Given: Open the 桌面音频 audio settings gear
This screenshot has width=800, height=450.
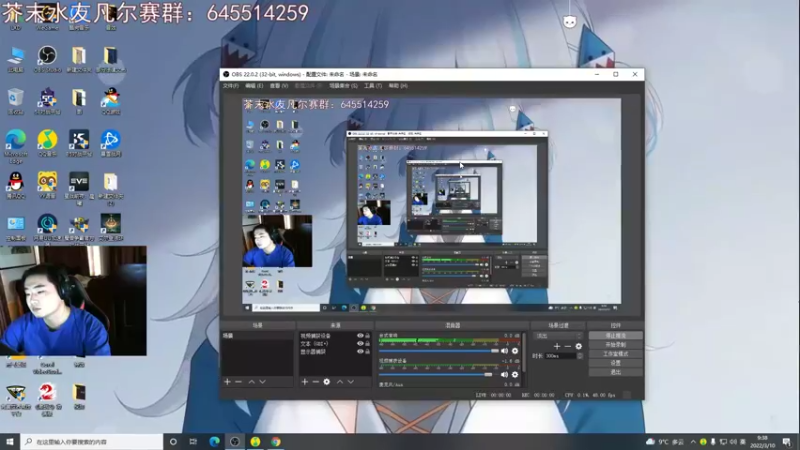Looking at the screenshot, I should coord(515,351).
